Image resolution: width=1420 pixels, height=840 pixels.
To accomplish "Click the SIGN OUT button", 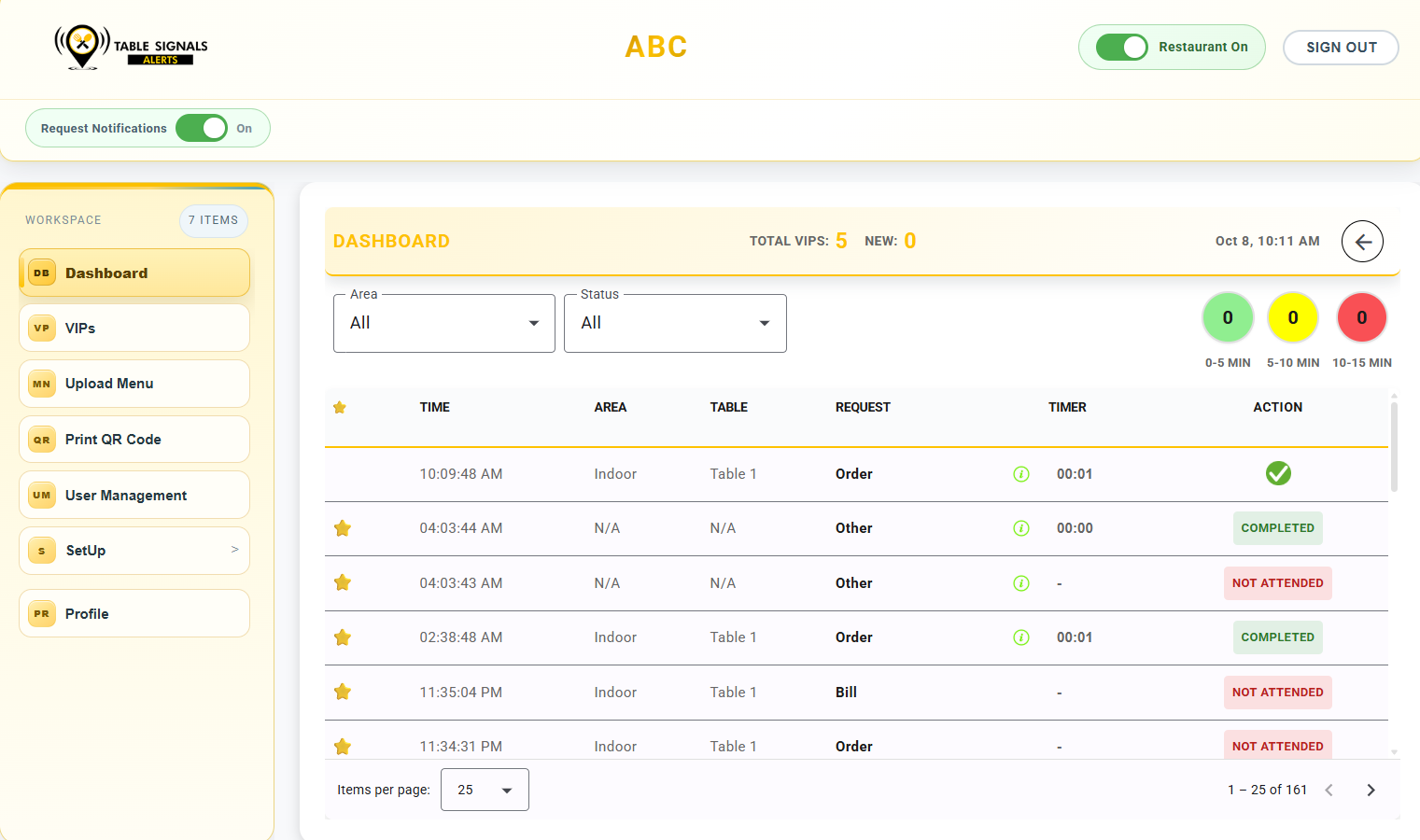I will [1341, 48].
